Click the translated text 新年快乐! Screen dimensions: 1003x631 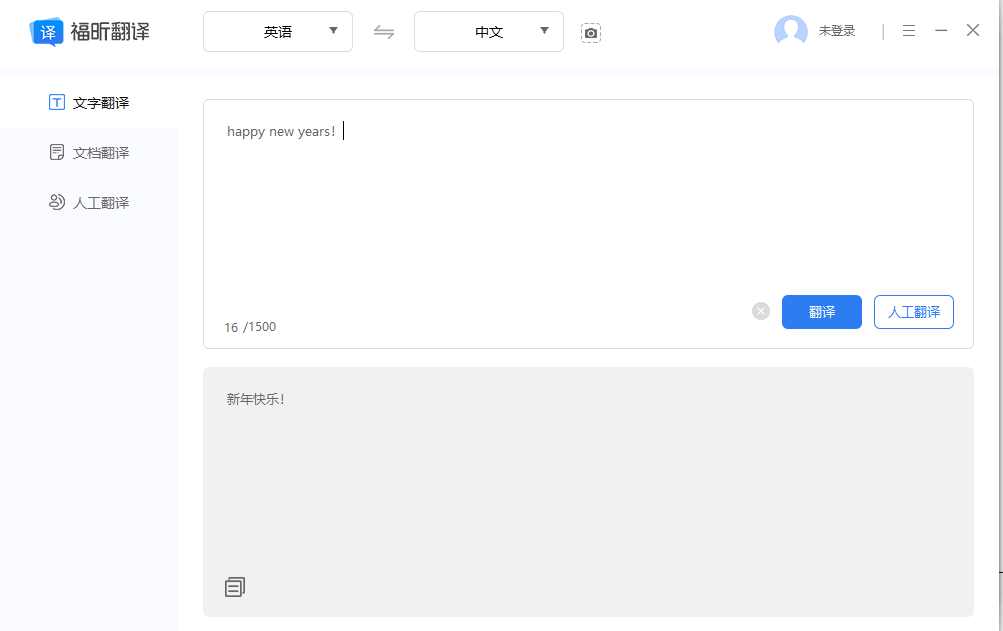pos(256,399)
